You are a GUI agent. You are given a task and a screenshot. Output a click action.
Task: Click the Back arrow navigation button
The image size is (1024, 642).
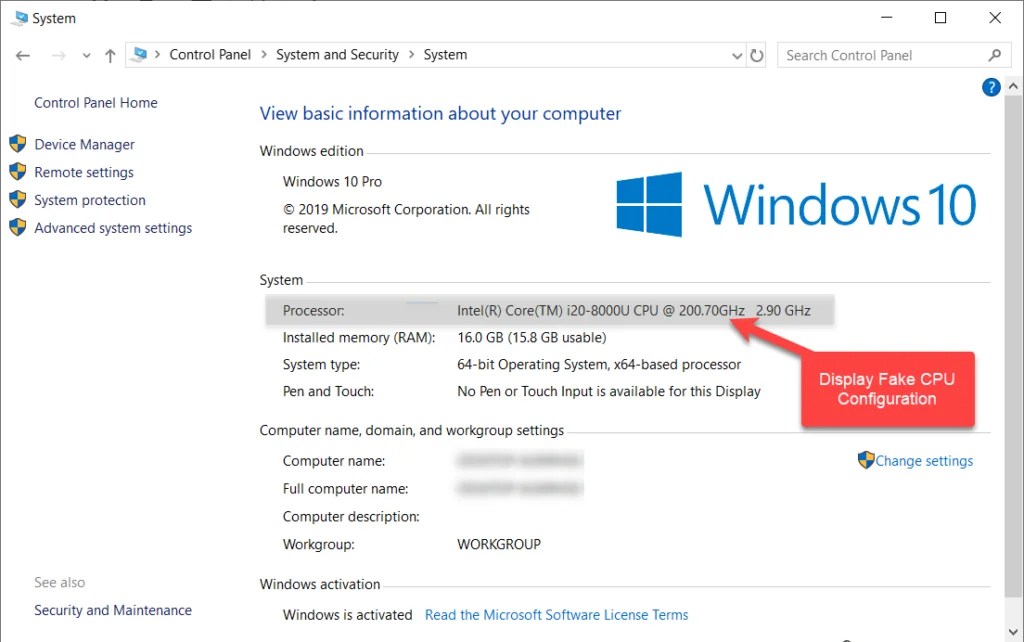pyautogui.click(x=23, y=56)
